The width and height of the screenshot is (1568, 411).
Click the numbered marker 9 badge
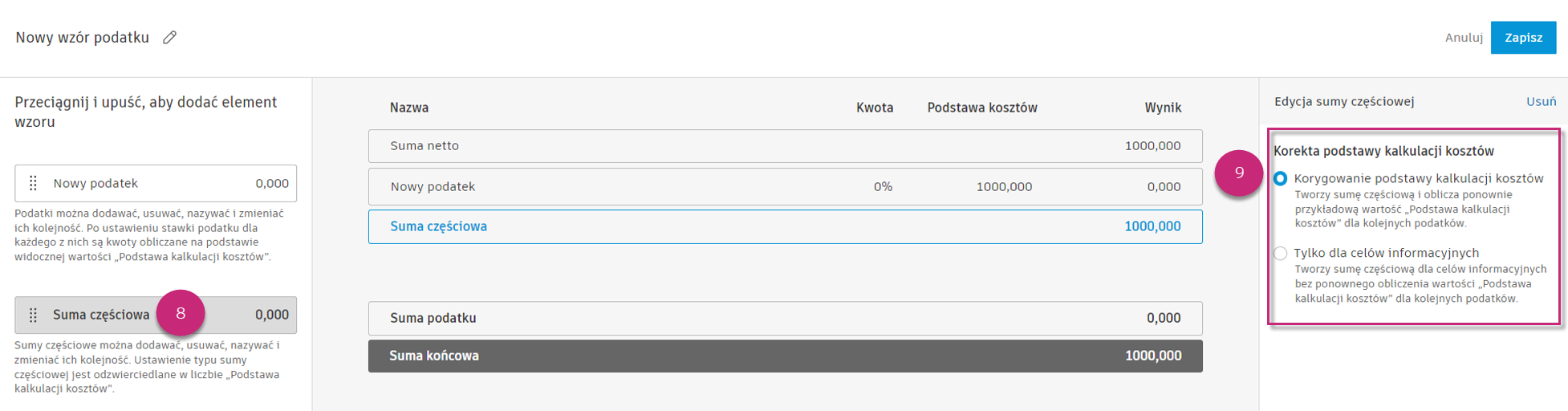click(1239, 173)
